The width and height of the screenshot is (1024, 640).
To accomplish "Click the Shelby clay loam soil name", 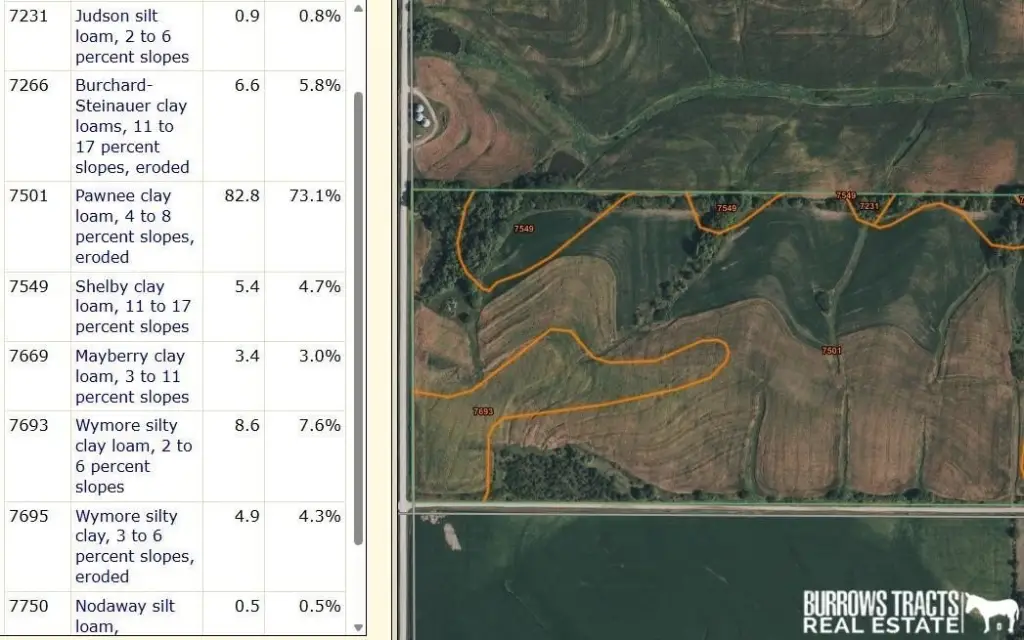I will pos(134,306).
